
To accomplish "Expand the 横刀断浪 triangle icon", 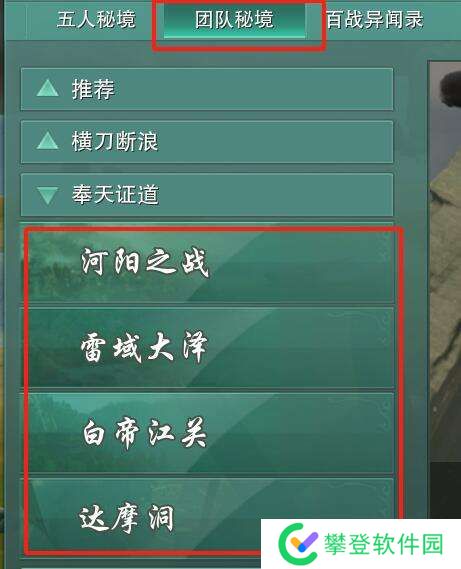I will point(48,141).
